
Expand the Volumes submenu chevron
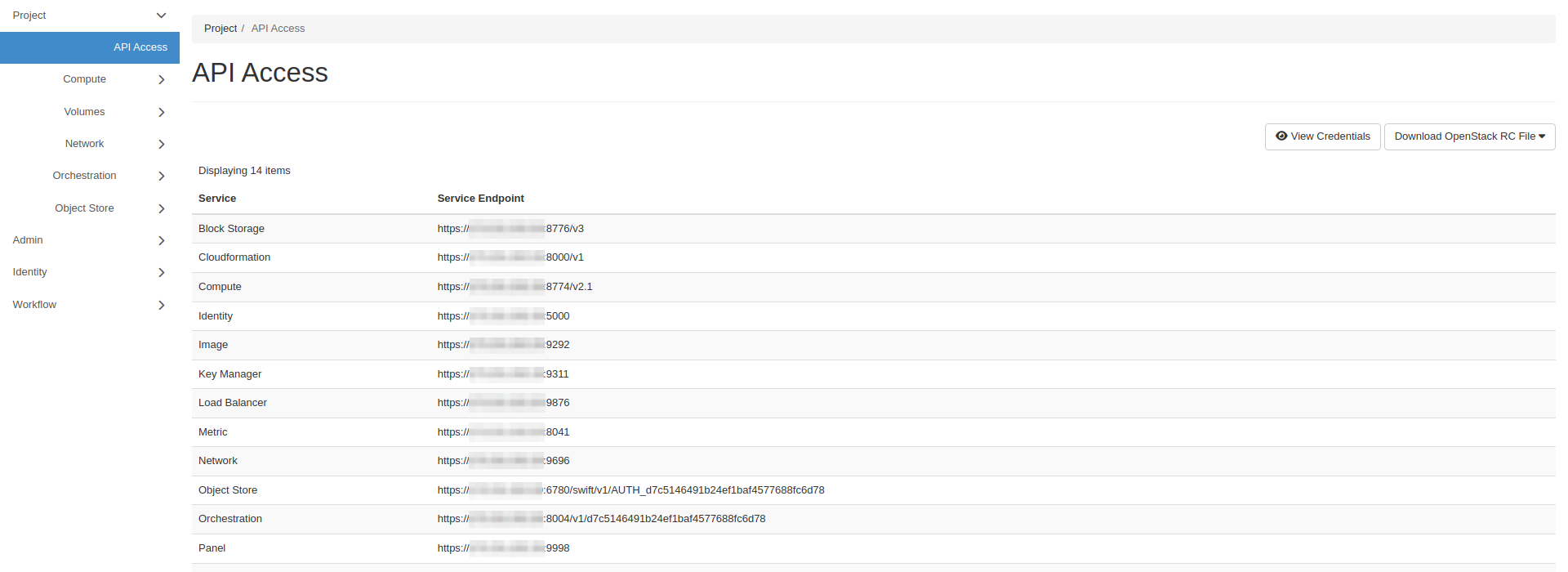coord(161,112)
